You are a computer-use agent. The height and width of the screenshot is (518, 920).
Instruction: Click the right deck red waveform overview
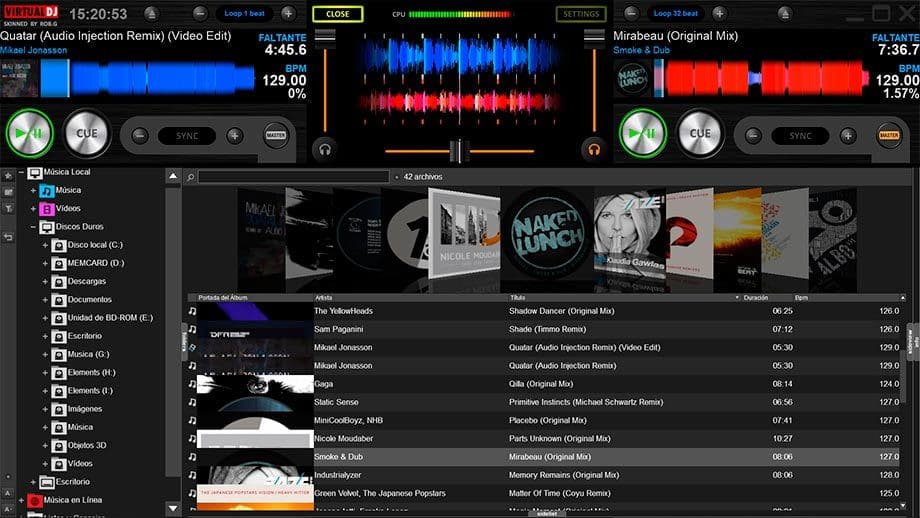tap(761, 78)
